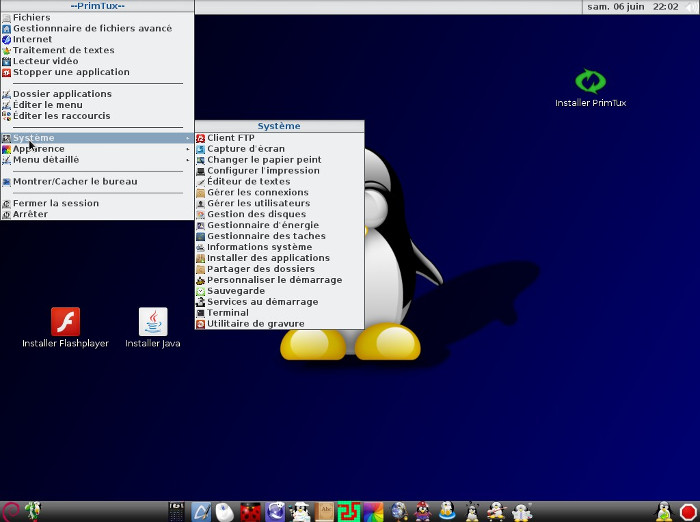Click the date and clock in top panel
The width and height of the screenshot is (700, 522).
[x=632, y=7]
